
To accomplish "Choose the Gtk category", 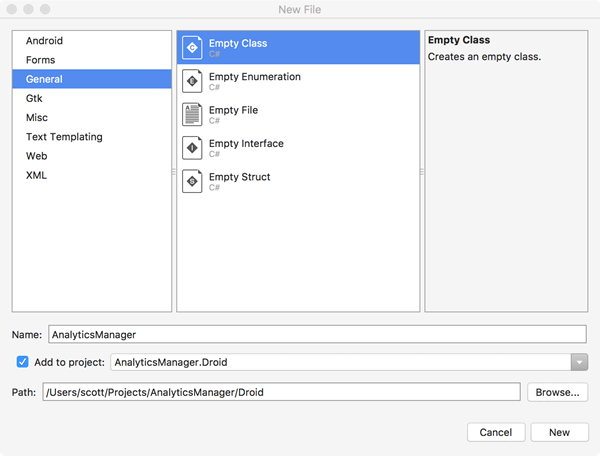I will coord(34,99).
